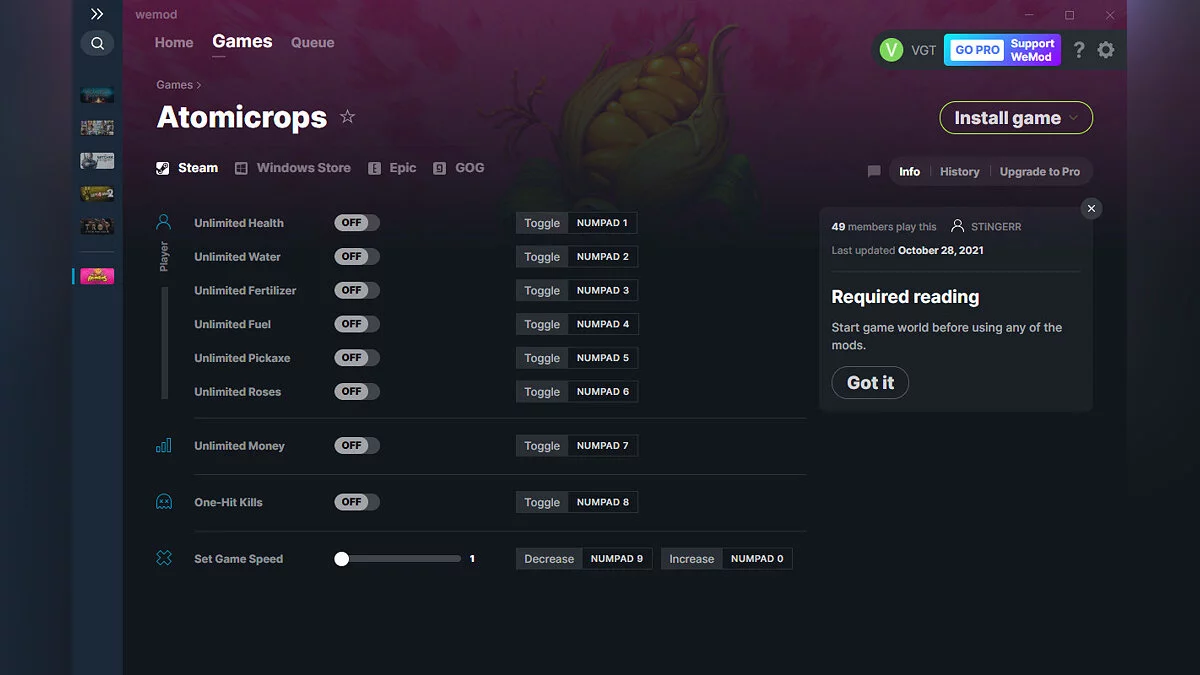The width and height of the screenshot is (1200, 675).
Task: Select the pink Atomicrops game thumbnail in sidebar
Action: point(97,276)
